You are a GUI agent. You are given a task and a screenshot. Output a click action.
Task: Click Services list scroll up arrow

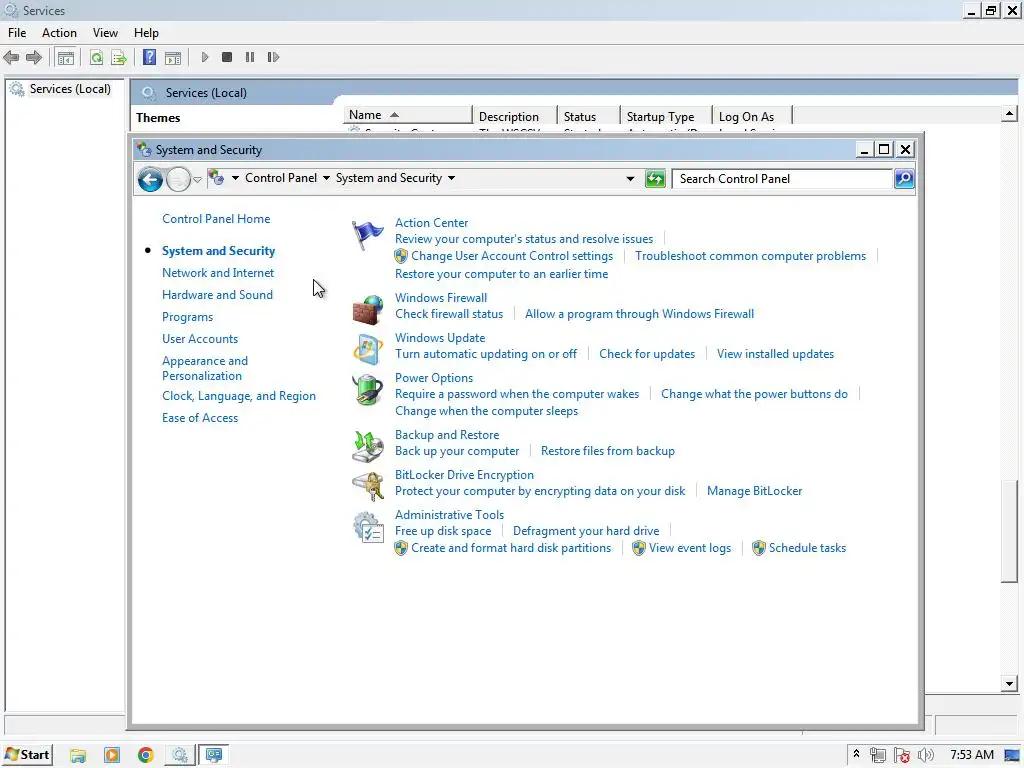[1009, 114]
